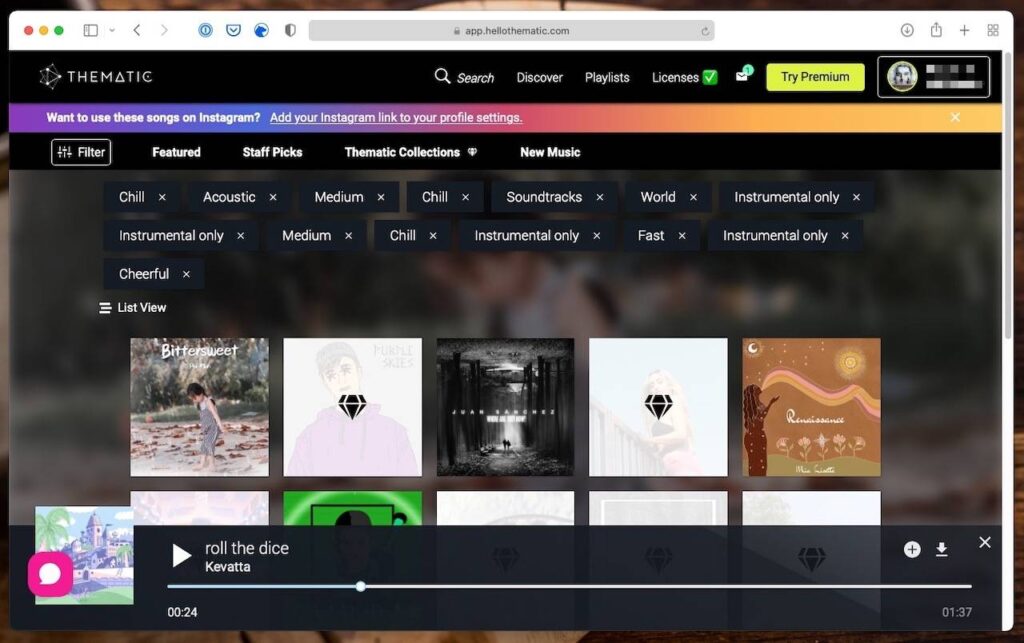Remove the Soundtracks filter chip
This screenshot has width=1024, height=643.
(x=600, y=197)
